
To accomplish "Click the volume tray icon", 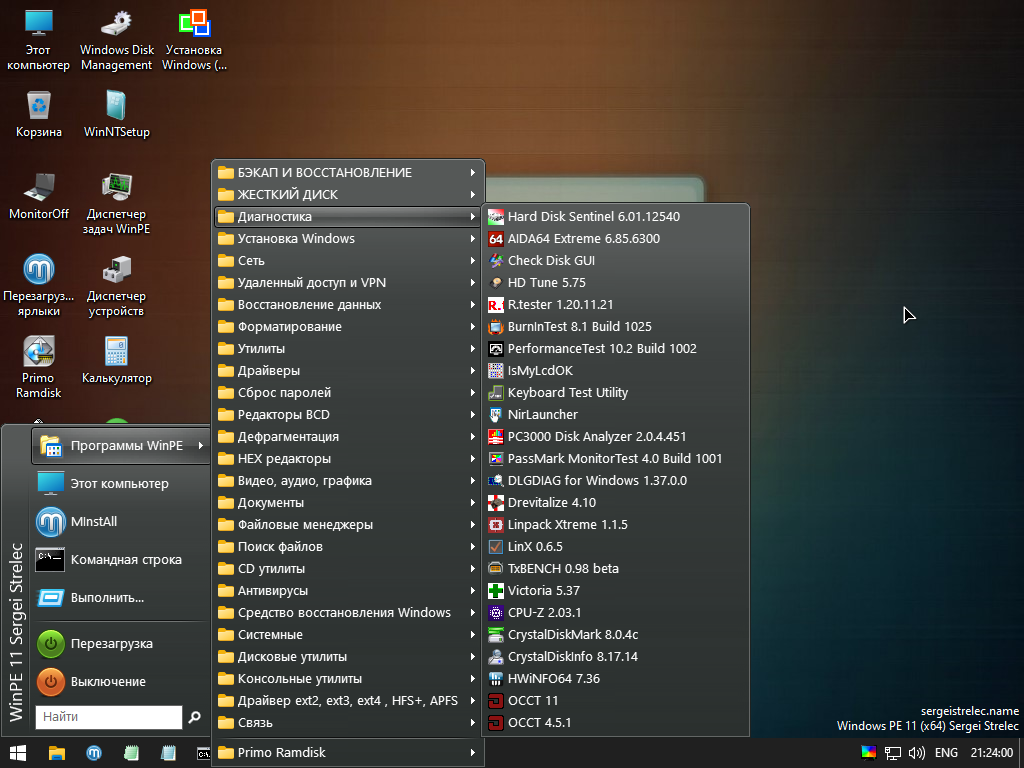I will (x=916, y=753).
